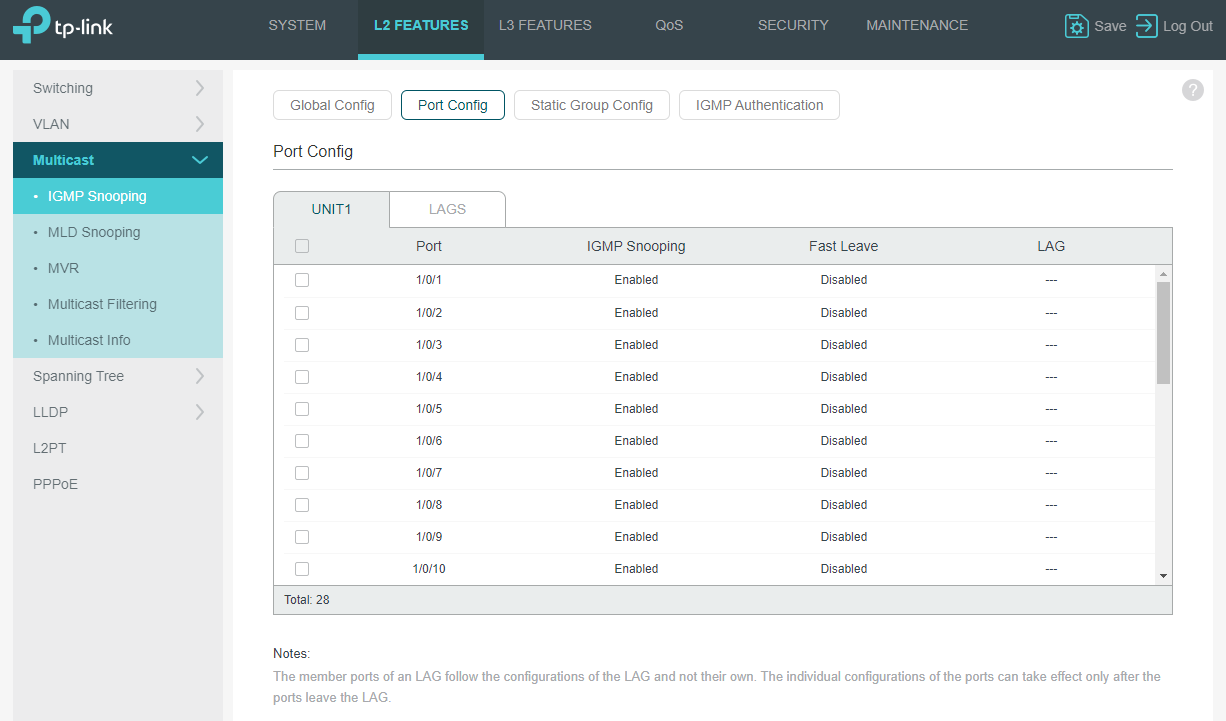Open the L3 FEATURES top menu
Screen dimensions: 1226x721
545,26
